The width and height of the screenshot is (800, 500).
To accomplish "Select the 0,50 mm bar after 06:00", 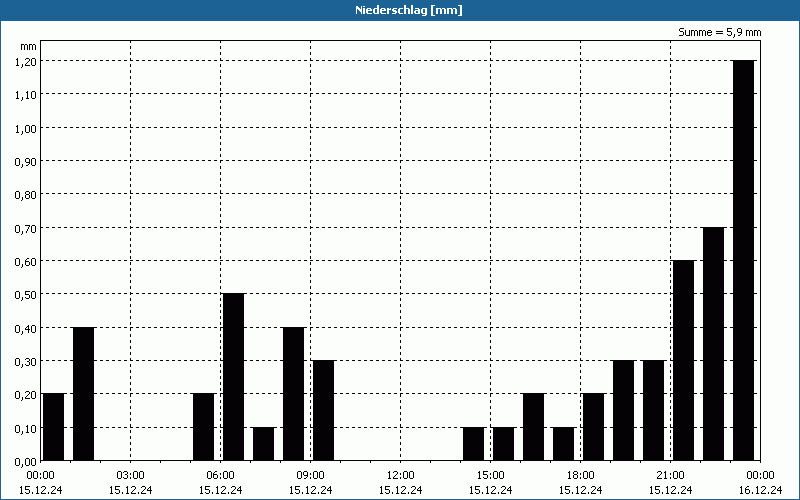I will pyautogui.click(x=234, y=377).
